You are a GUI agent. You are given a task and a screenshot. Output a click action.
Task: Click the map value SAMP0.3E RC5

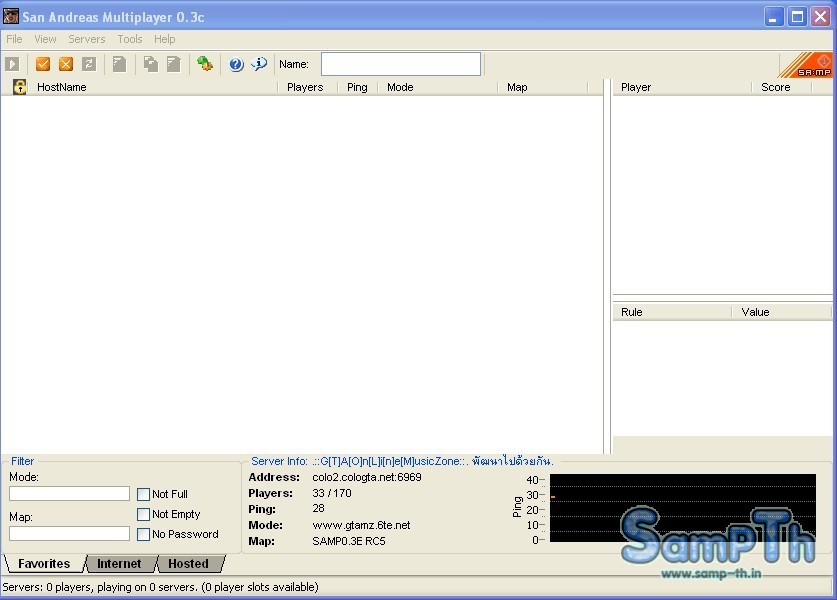(349, 541)
